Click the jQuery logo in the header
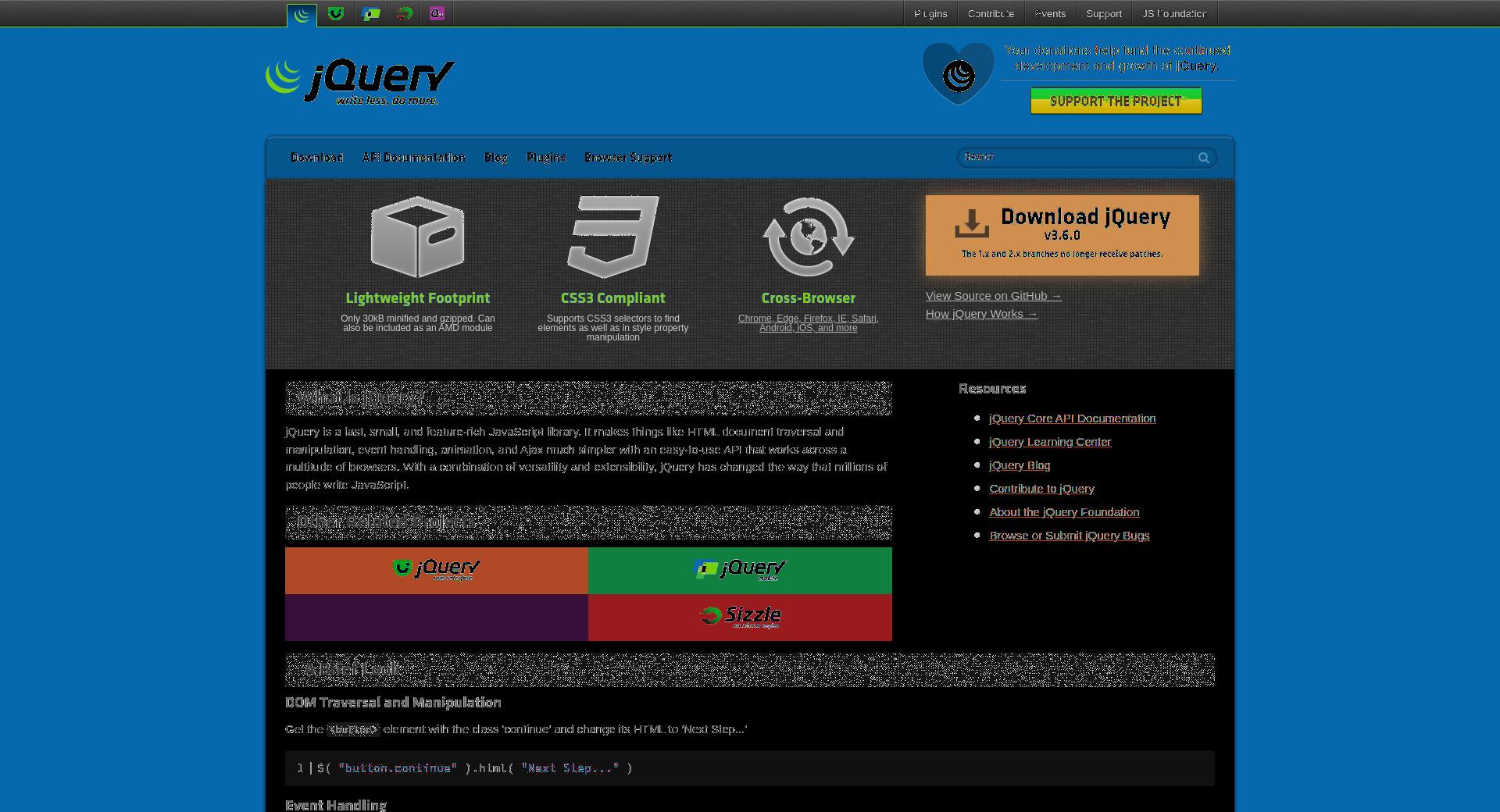The image size is (1500, 812). (360, 81)
